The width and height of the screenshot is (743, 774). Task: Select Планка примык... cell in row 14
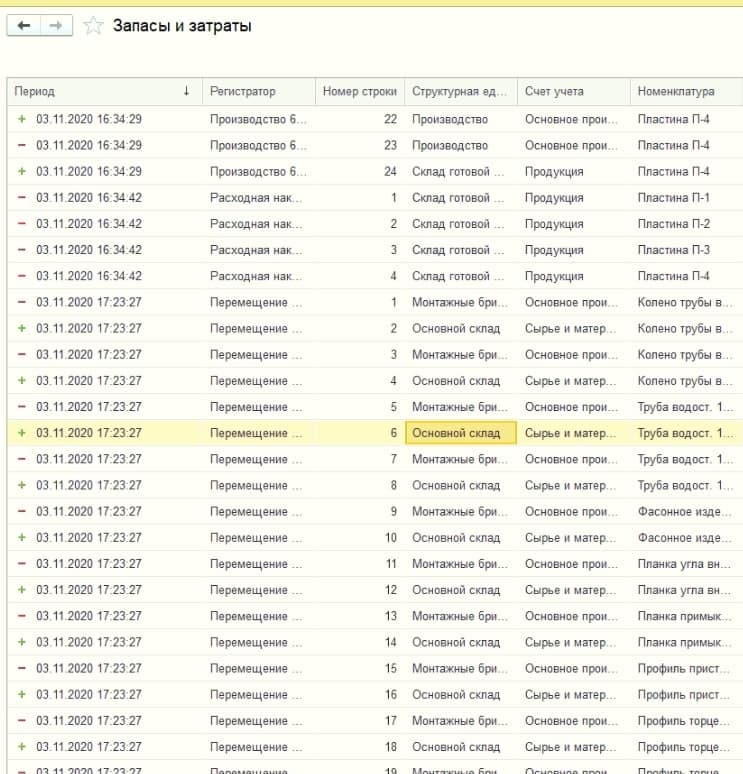686,642
